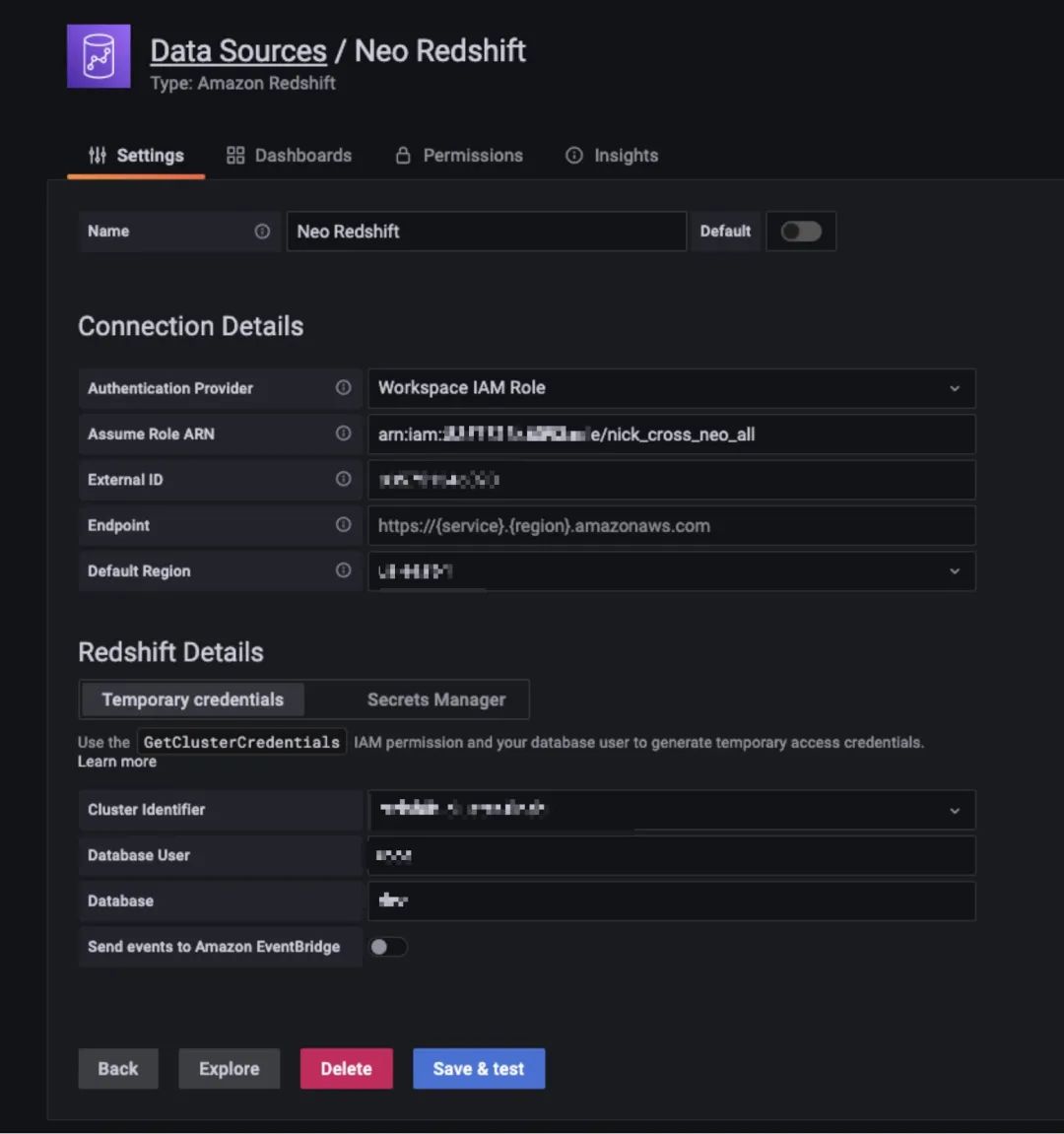Viewport: 1064px width, 1134px height.
Task: Show info for Endpoint field
Action: pyautogui.click(x=344, y=524)
